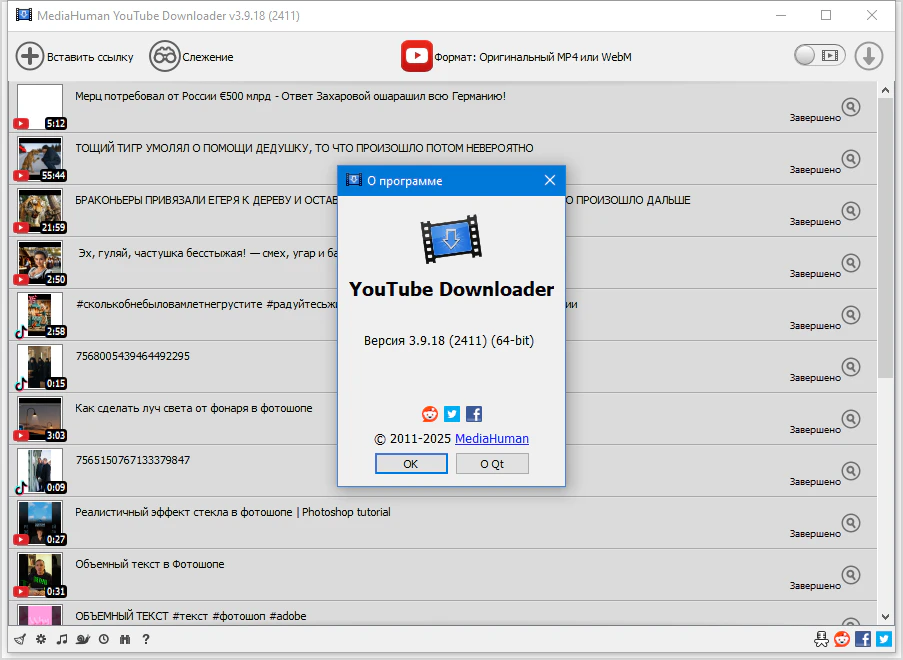
Task: Click Вставить ссылку to paste a link
Action: [x=75, y=57]
